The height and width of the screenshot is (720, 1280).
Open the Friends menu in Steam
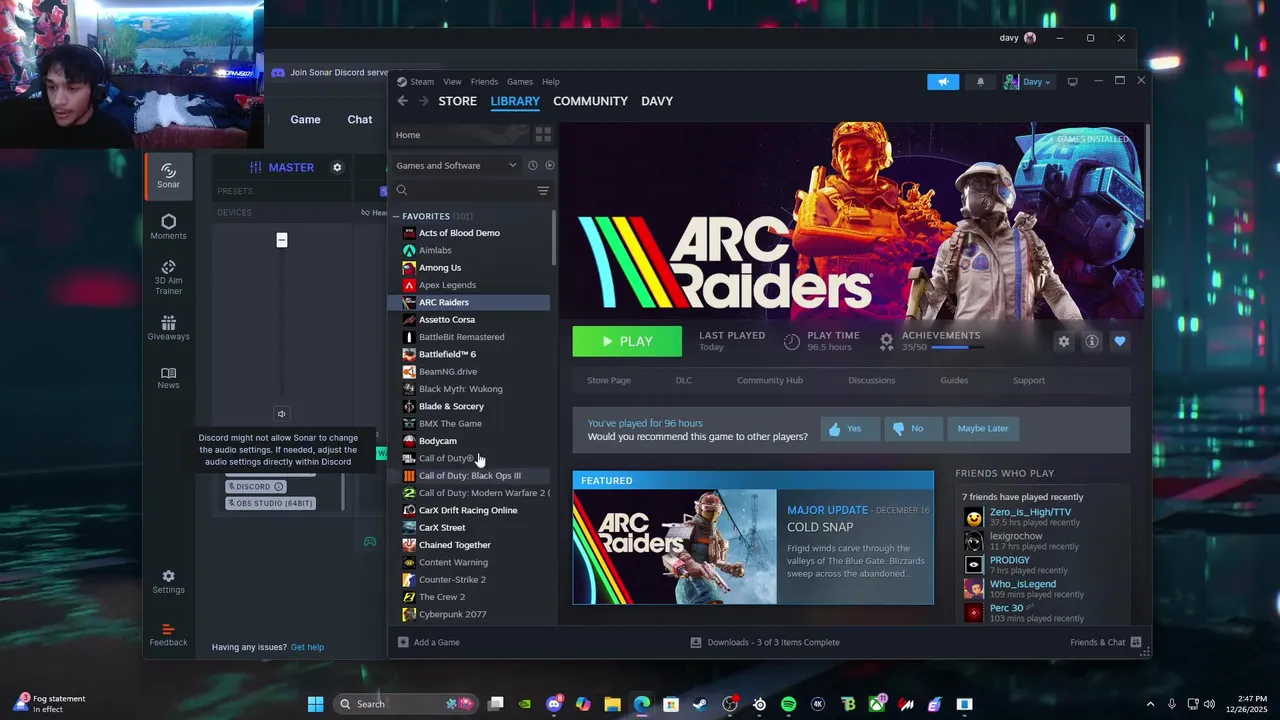(484, 82)
